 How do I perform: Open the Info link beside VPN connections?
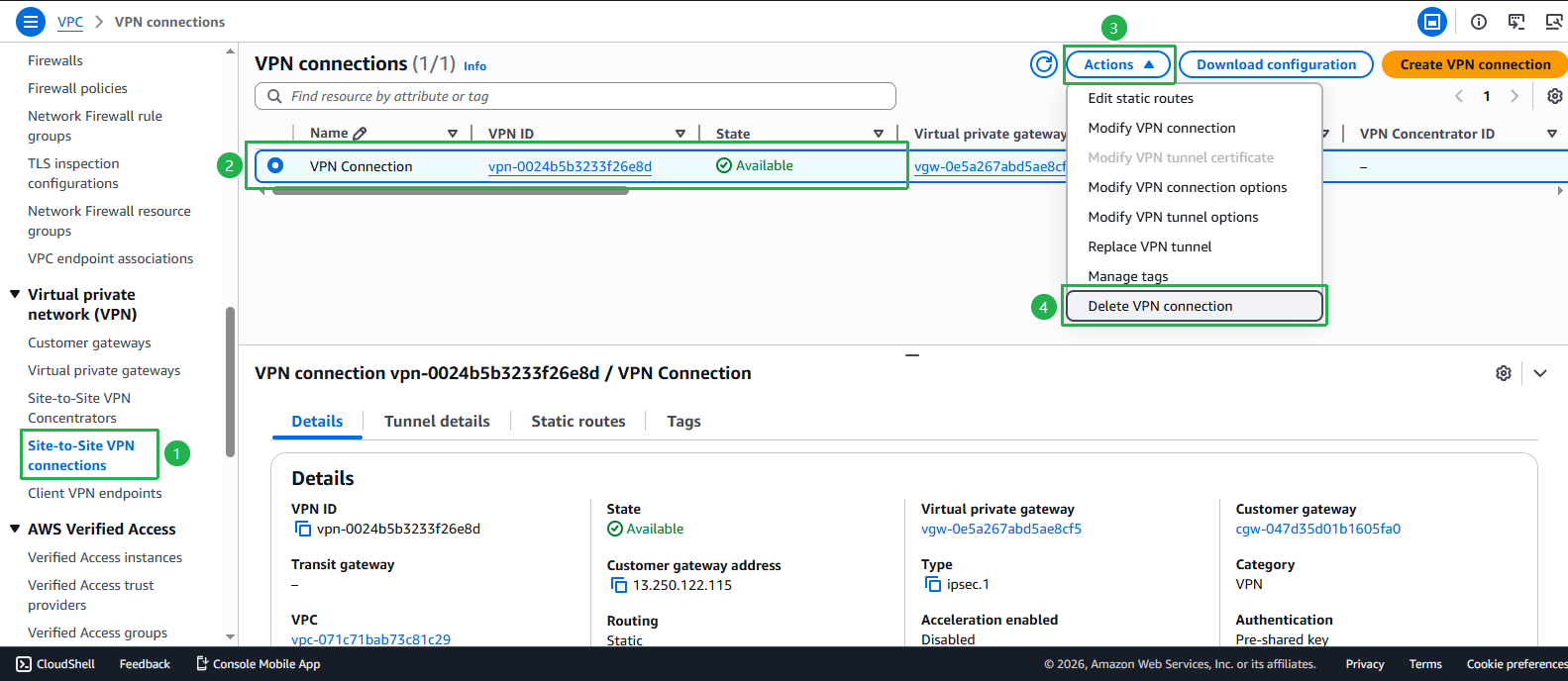474,66
